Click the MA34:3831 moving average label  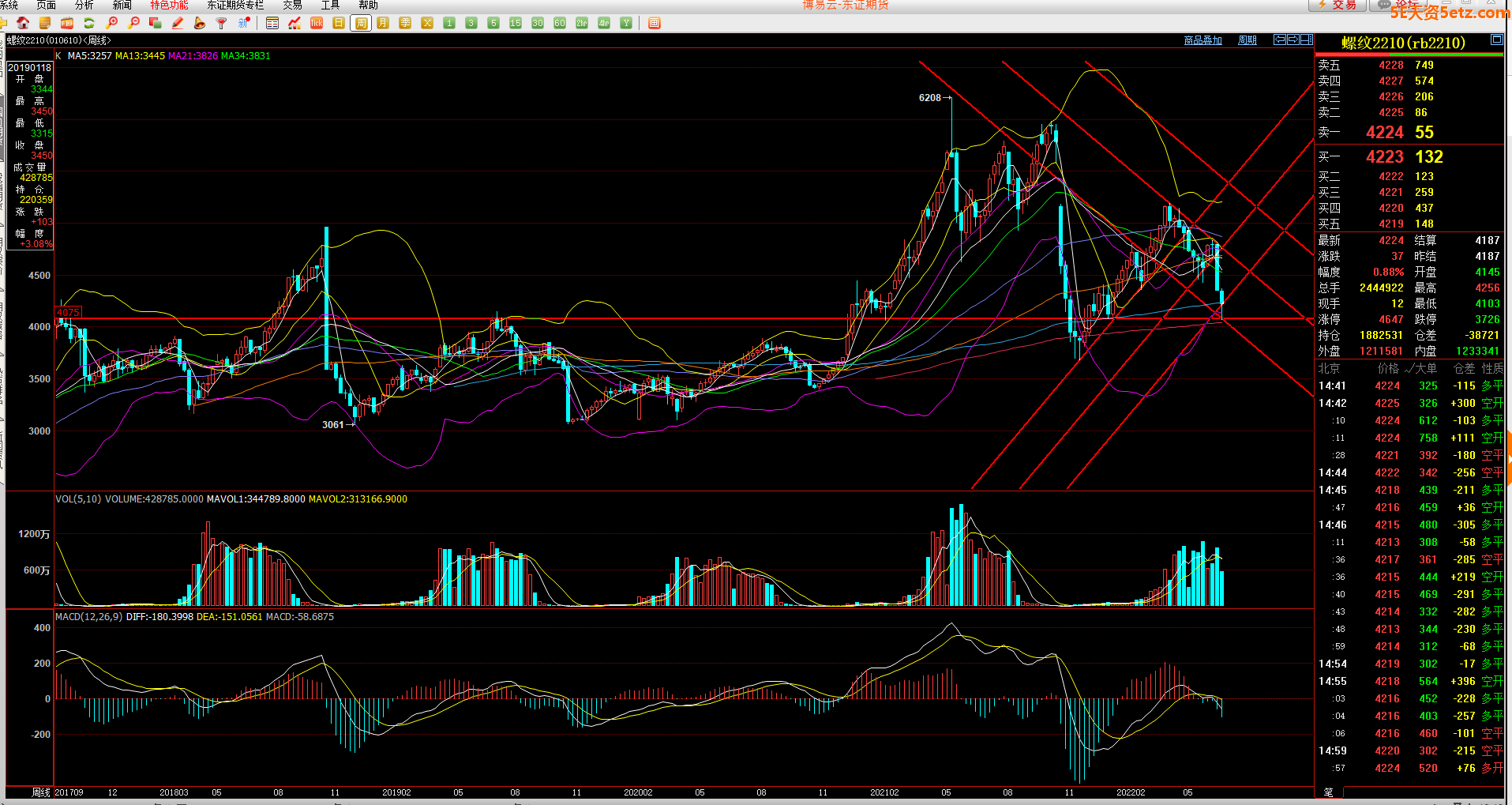246,56
